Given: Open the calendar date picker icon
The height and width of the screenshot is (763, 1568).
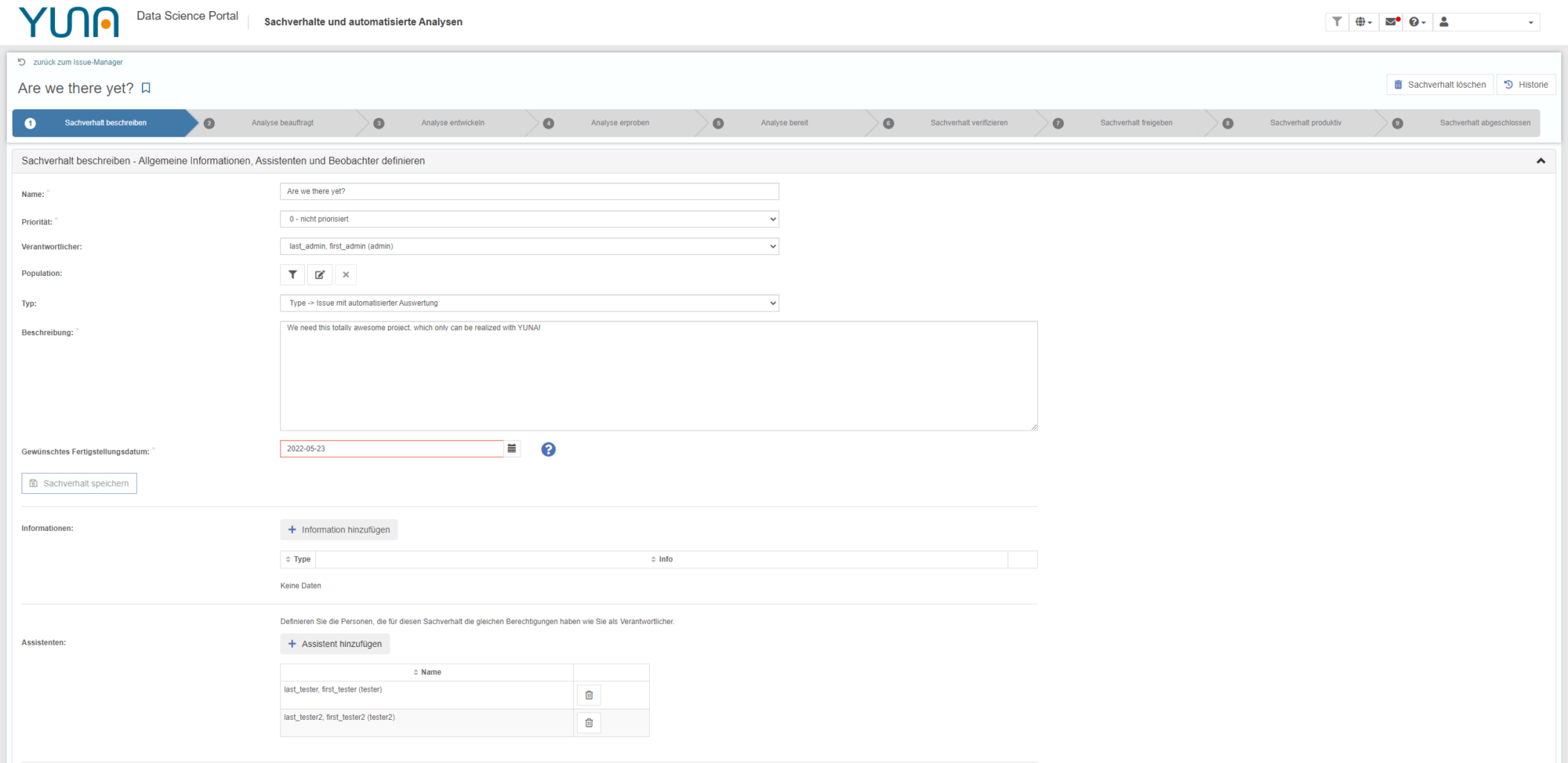Looking at the screenshot, I should [x=512, y=449].
